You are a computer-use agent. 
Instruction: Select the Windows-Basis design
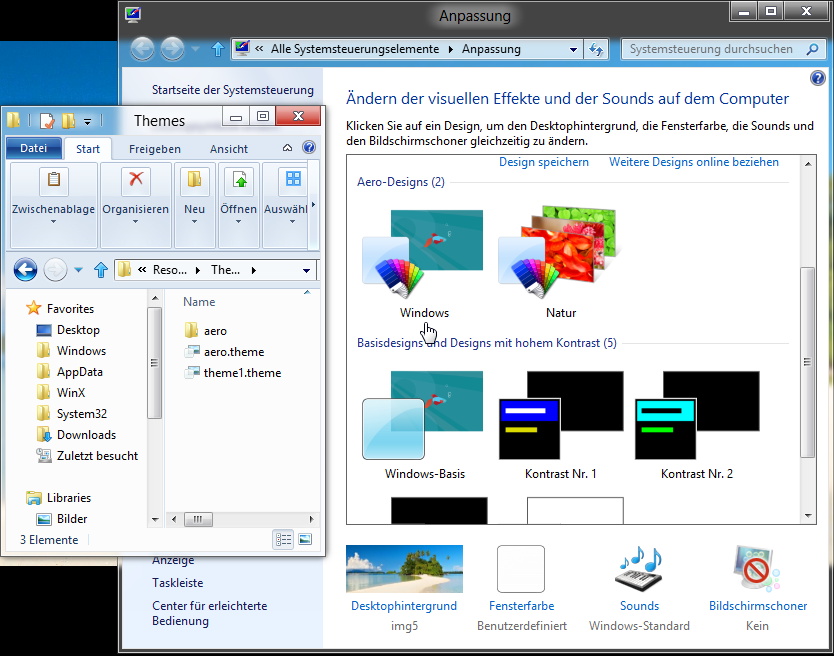point(424,426)
